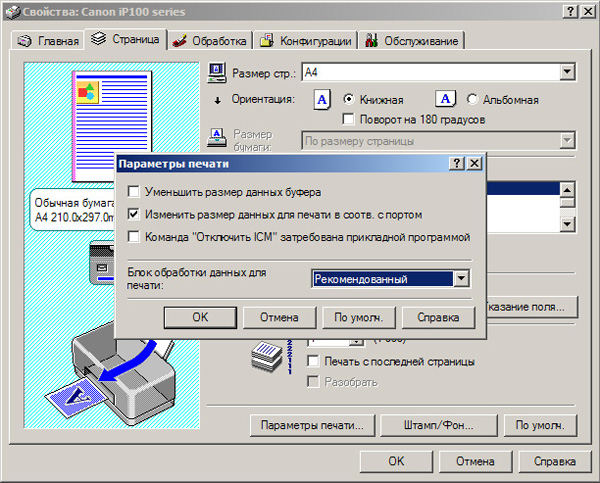
Task: Open the По размеру страницы dropdown
Action: coord(567,140)
